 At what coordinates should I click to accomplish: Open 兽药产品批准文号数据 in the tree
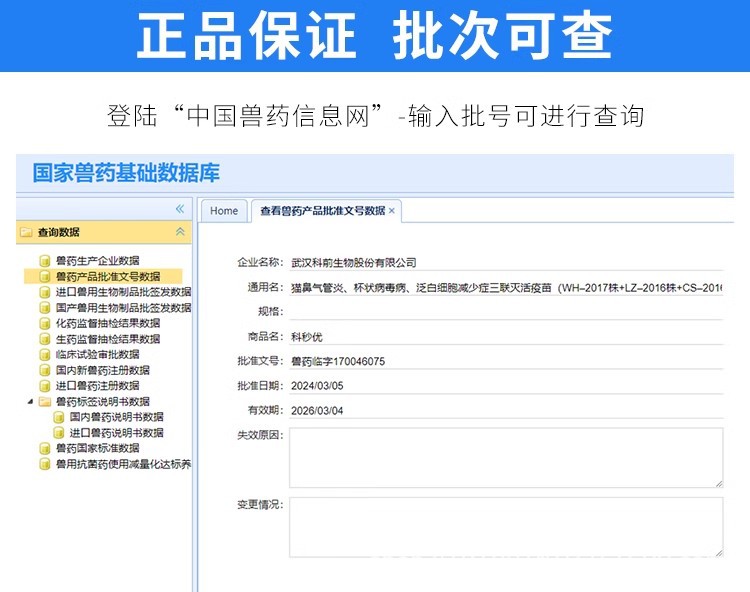[108, 276]
